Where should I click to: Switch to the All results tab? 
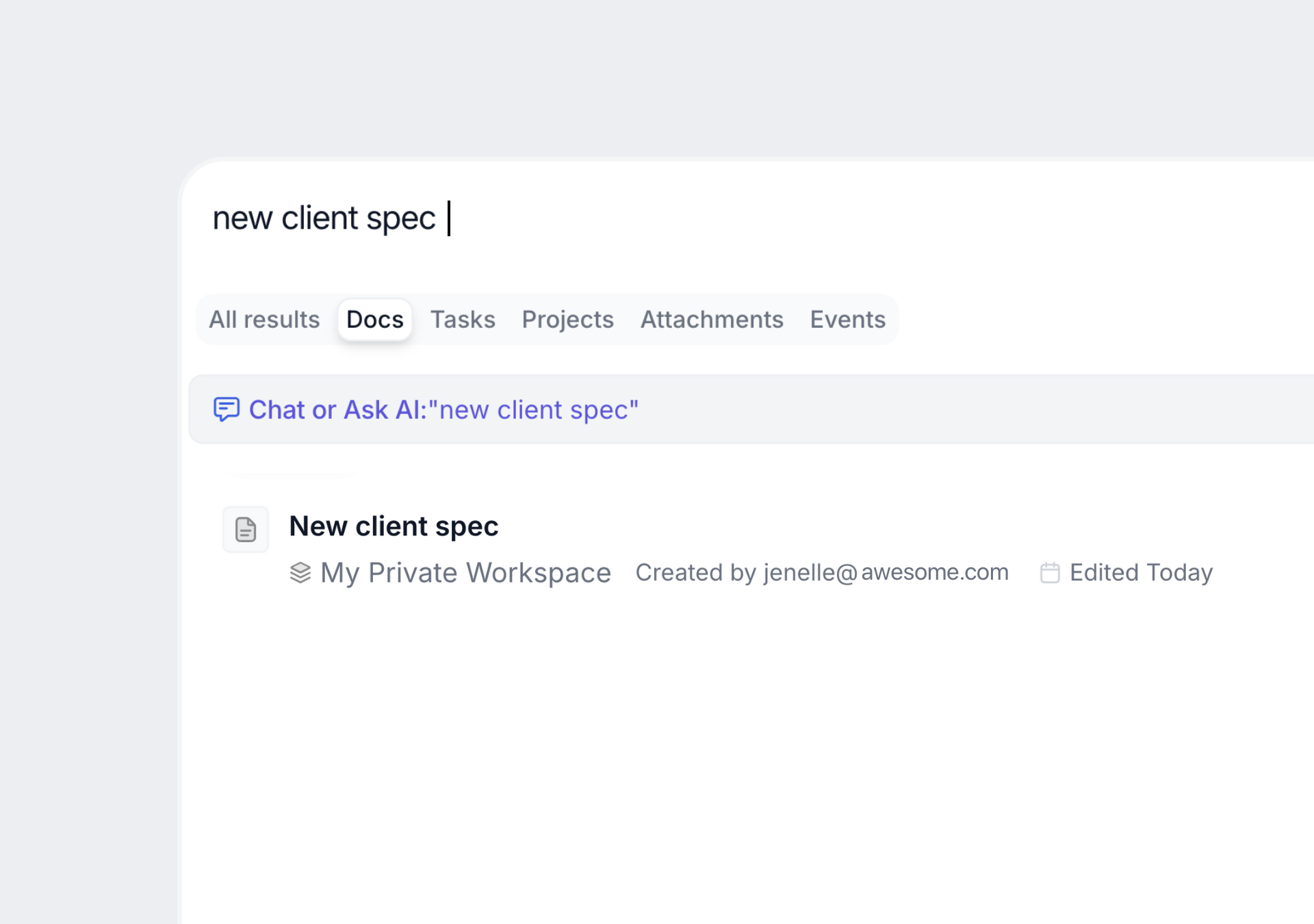[x=264, y=320]
